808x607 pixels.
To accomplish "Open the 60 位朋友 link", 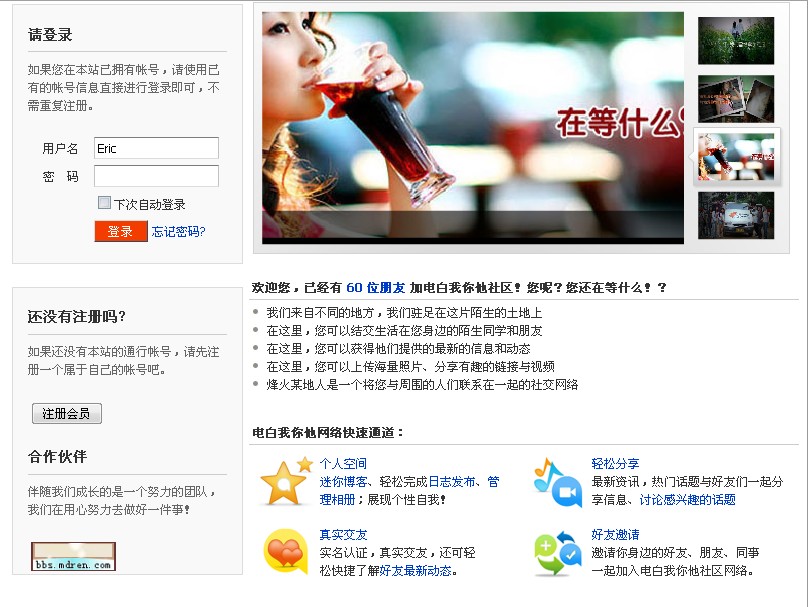I will [x=376, y=288].
